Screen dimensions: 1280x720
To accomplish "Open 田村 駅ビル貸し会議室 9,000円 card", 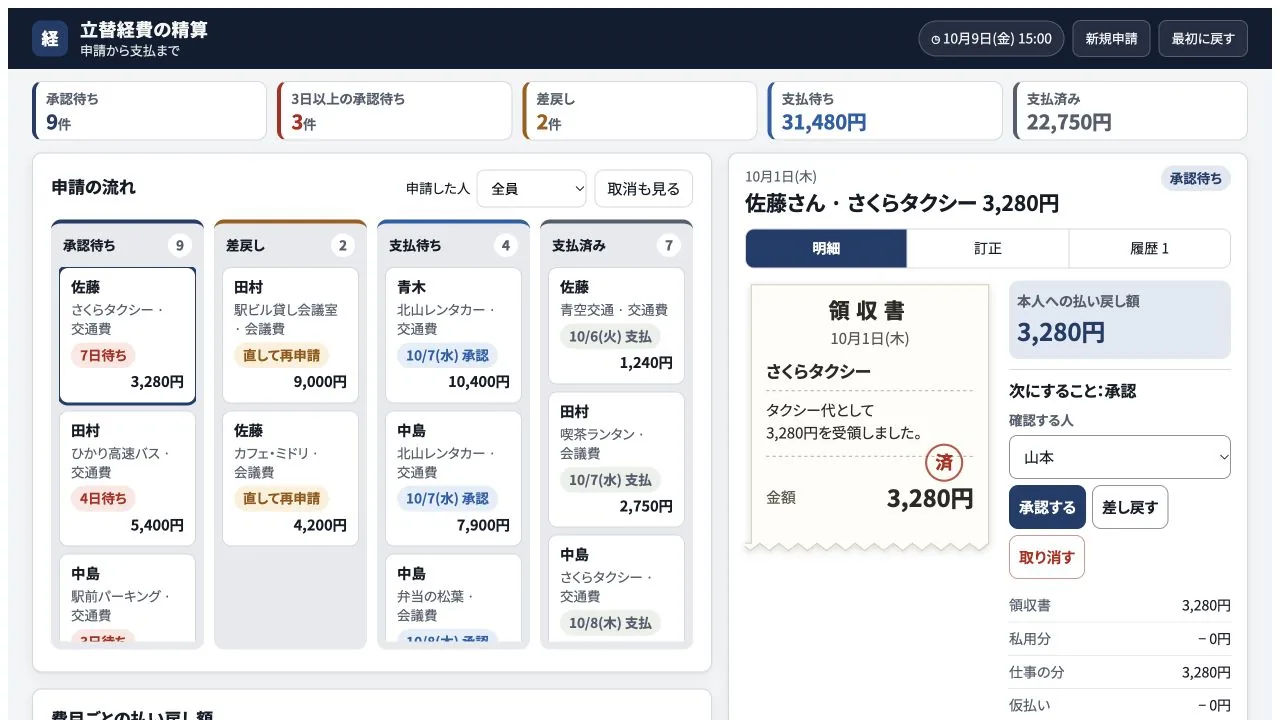I will click(x=290, y=335).
